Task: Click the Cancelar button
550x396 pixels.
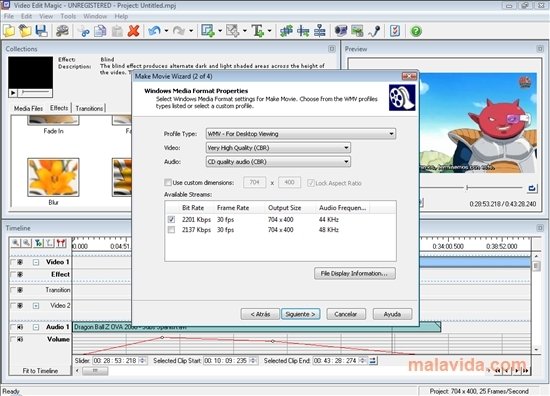Action: tap(346, 314)
